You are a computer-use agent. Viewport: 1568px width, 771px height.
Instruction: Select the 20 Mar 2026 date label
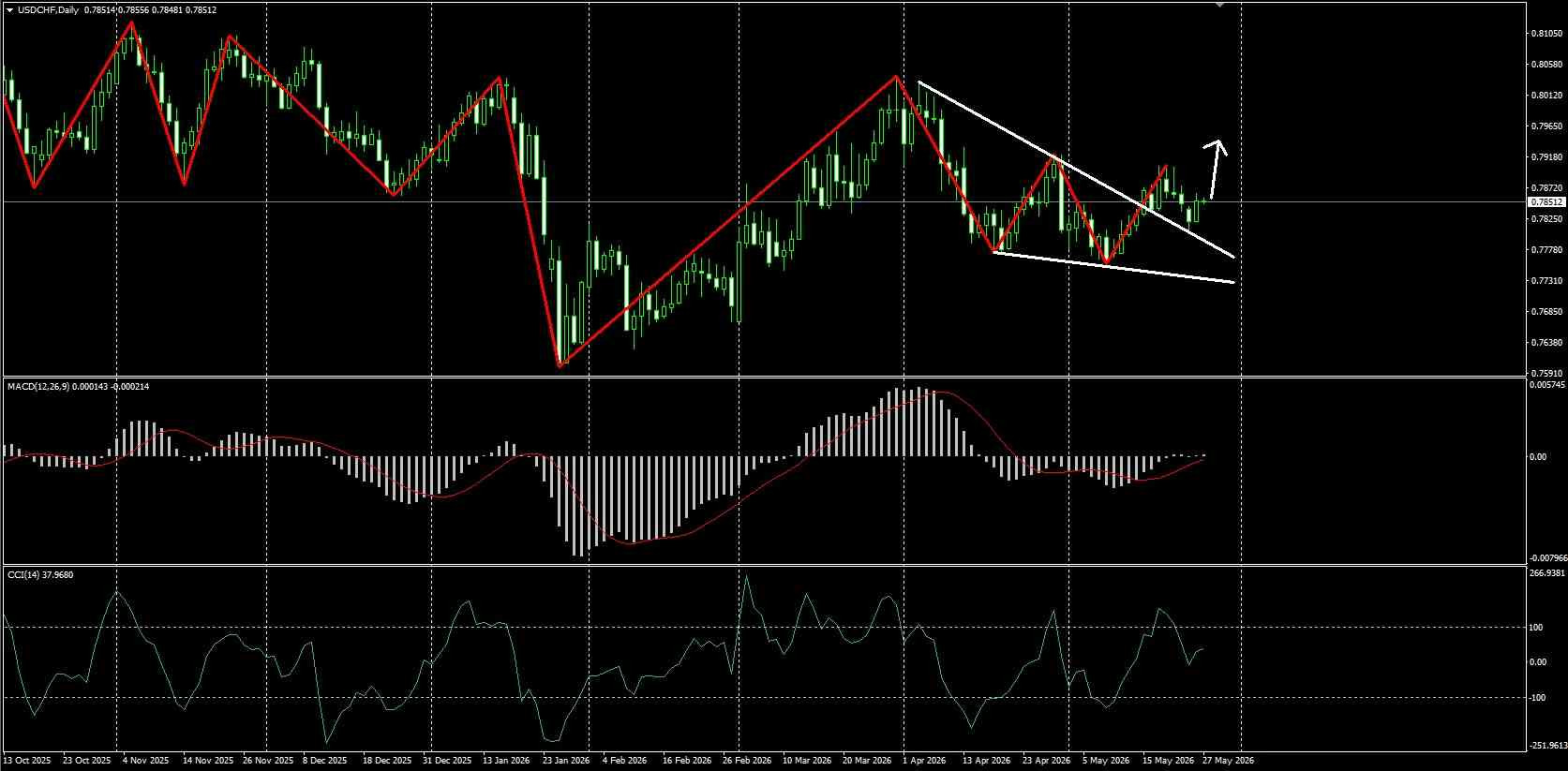tap(866, 761)
